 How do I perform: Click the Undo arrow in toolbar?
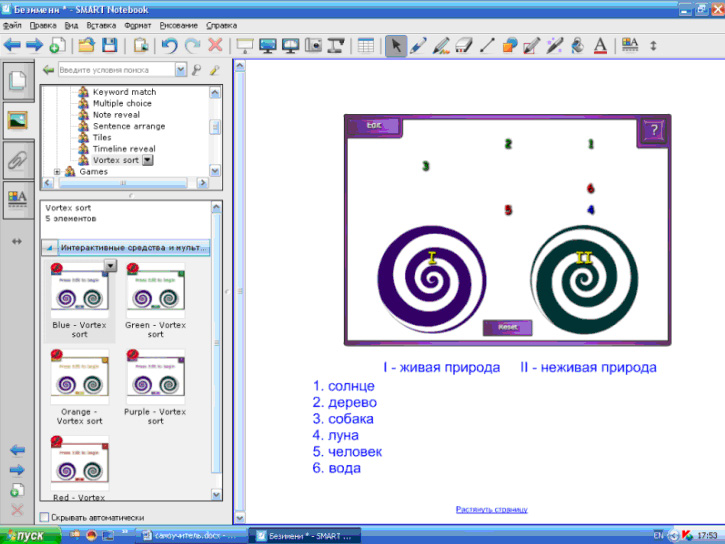point(169,45)
